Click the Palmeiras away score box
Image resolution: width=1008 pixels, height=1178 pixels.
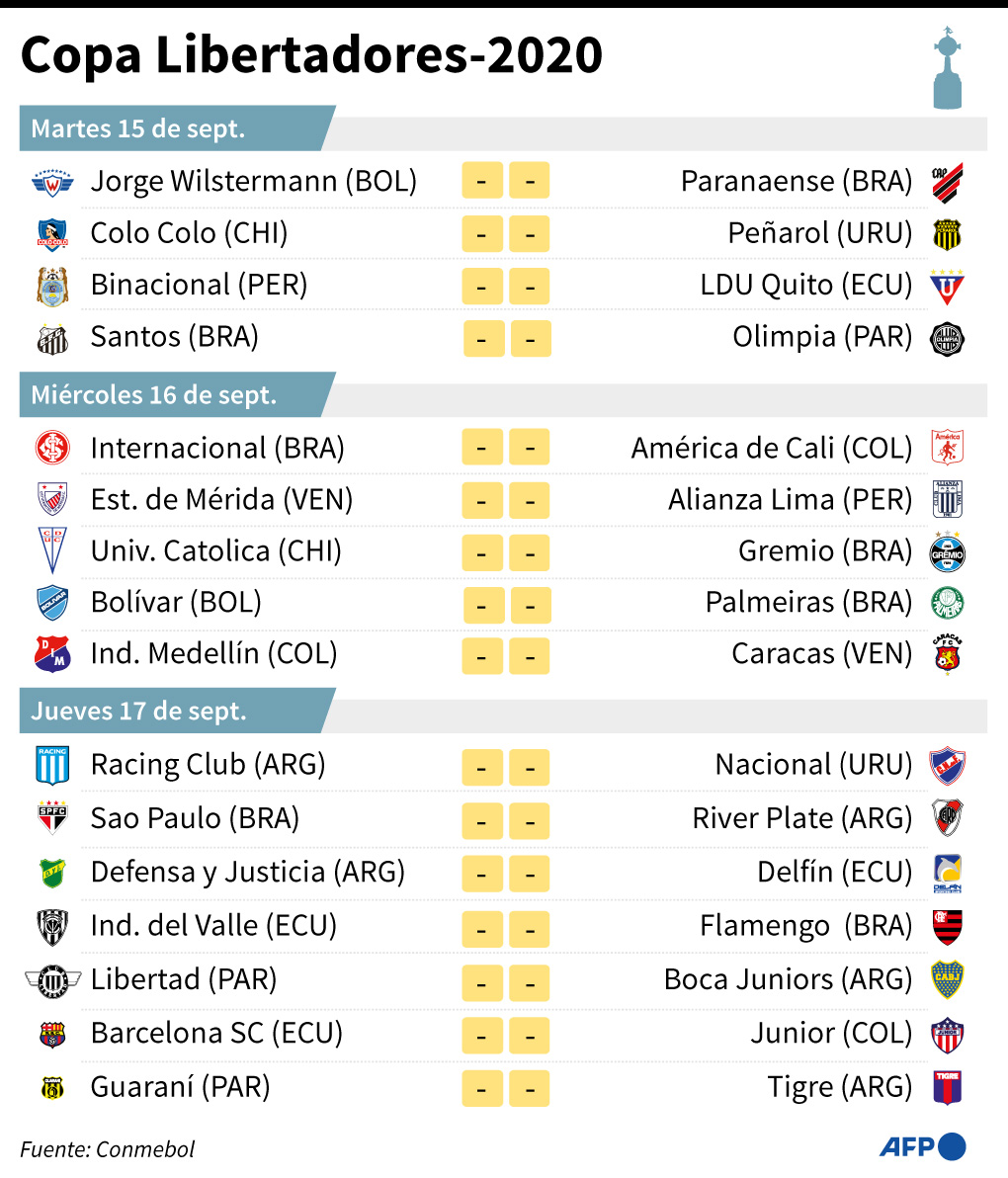531,605
